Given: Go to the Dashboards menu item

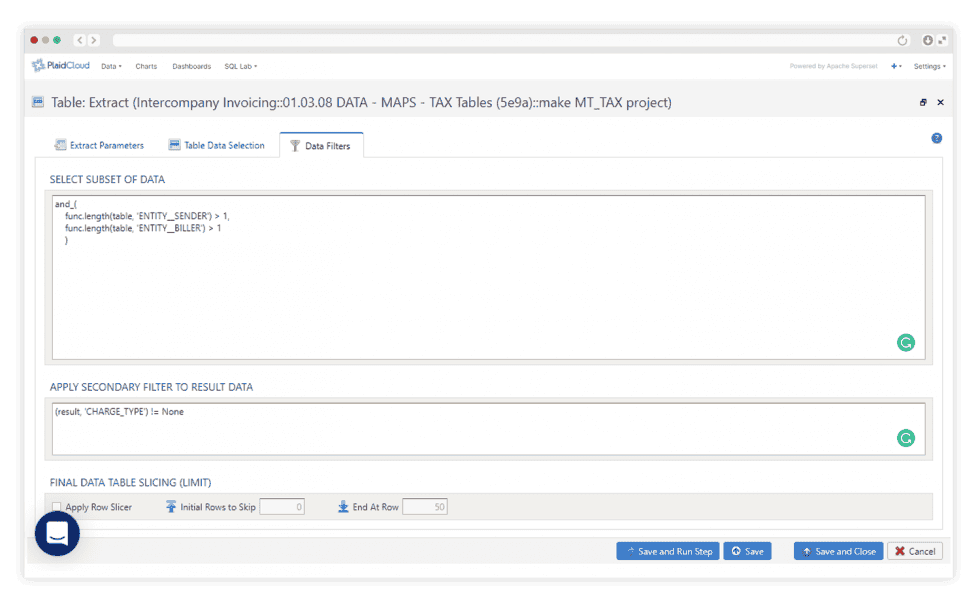Looking at the screenshot, I should 191,66.
